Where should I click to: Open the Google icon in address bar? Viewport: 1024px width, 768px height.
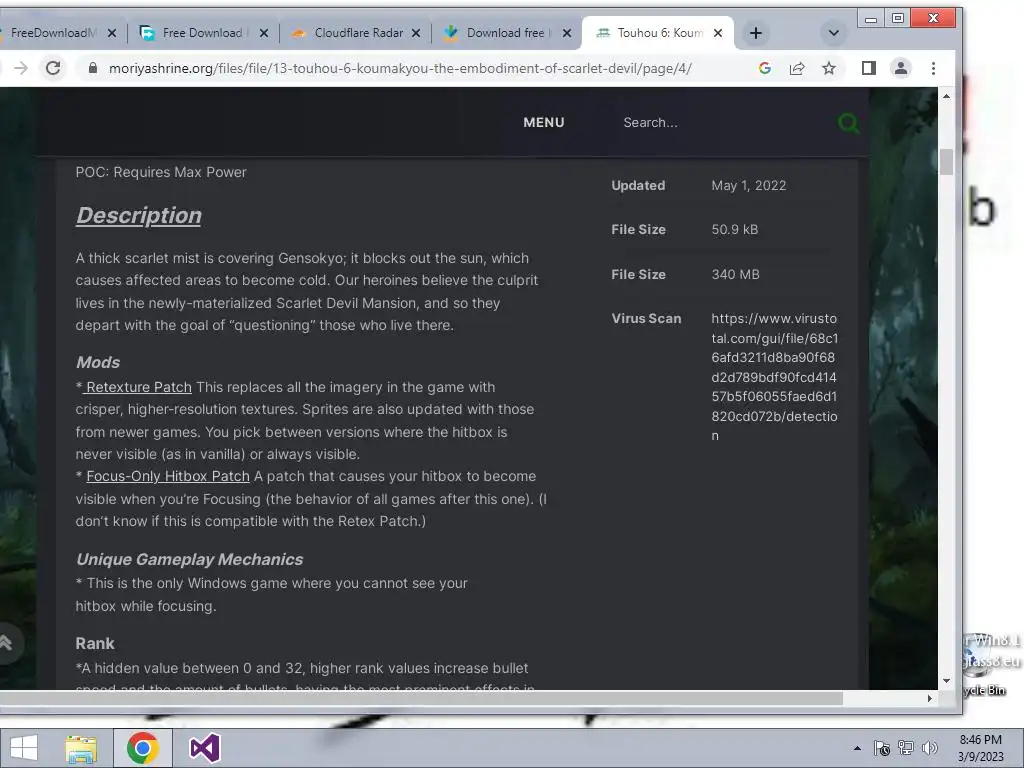point(765,68)
